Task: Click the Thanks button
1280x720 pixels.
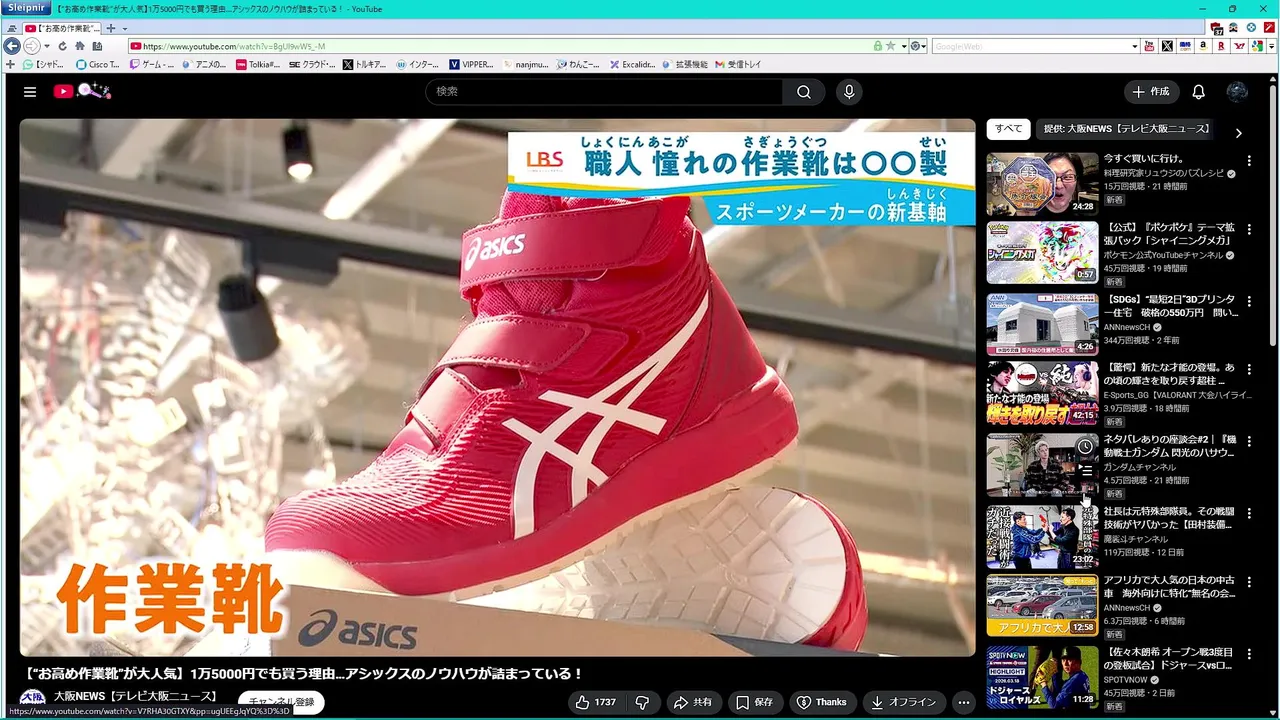Action: point(821,702)
